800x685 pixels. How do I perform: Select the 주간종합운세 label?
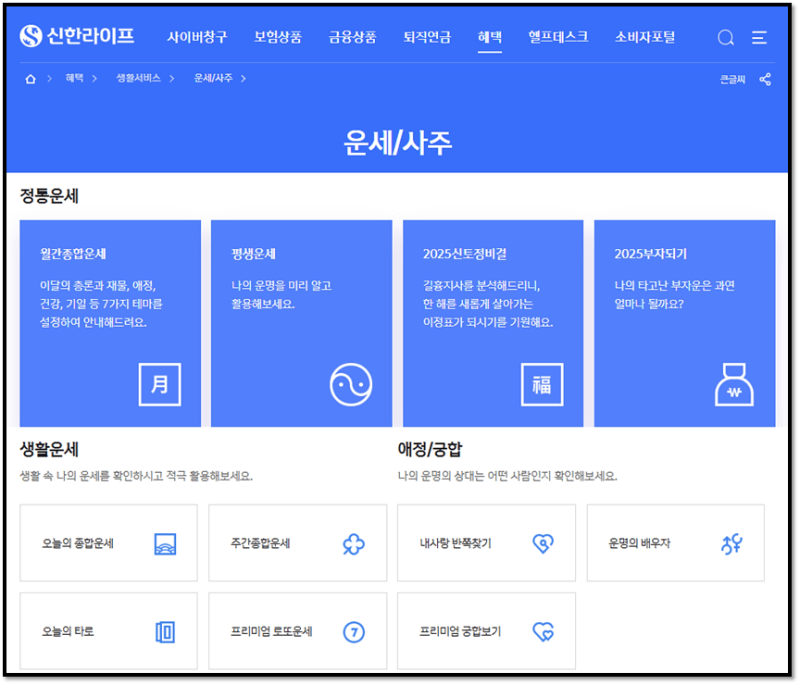[x=260, y=544]
